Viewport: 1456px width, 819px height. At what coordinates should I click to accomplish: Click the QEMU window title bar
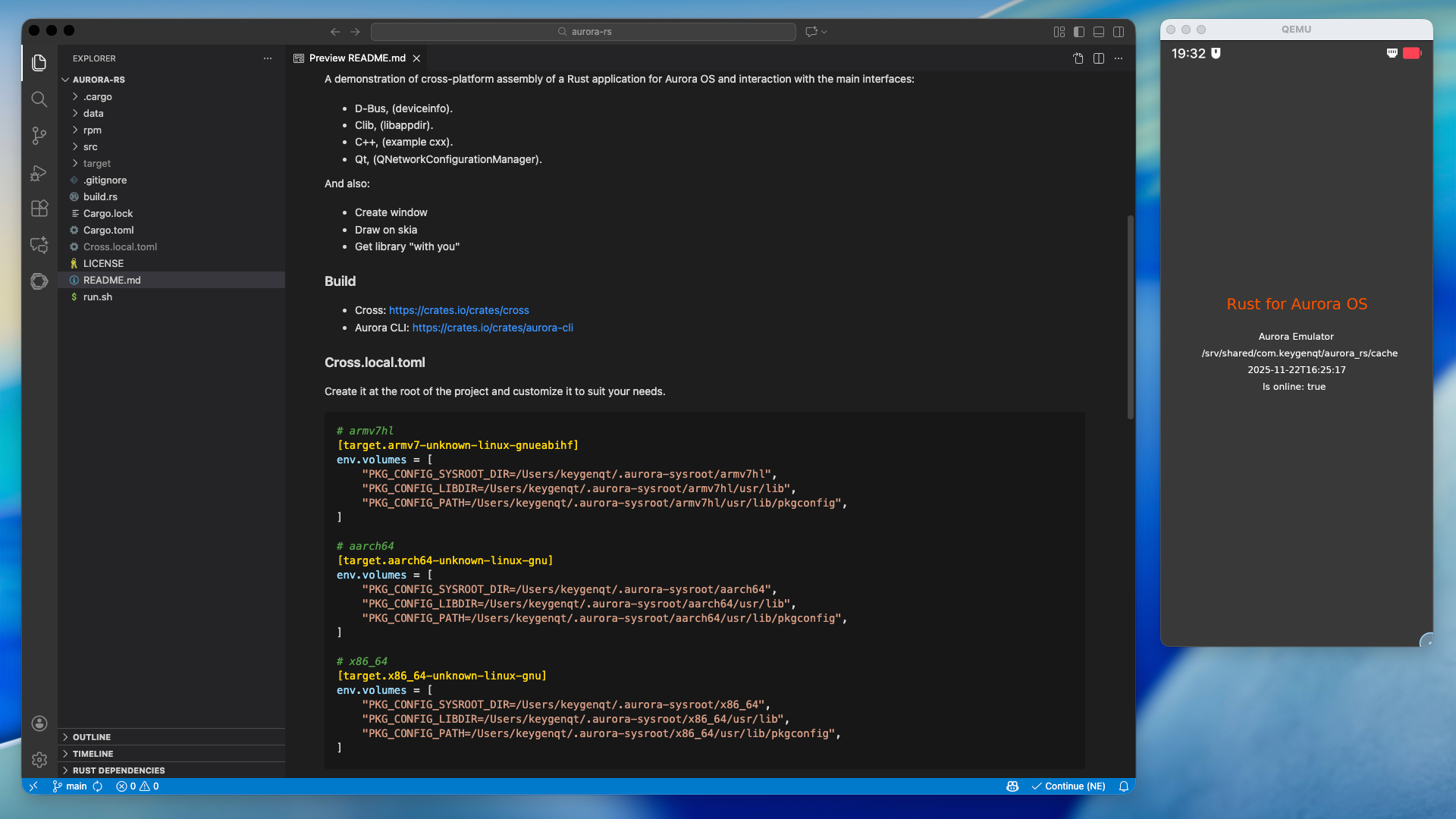[x=1297, y=30]
